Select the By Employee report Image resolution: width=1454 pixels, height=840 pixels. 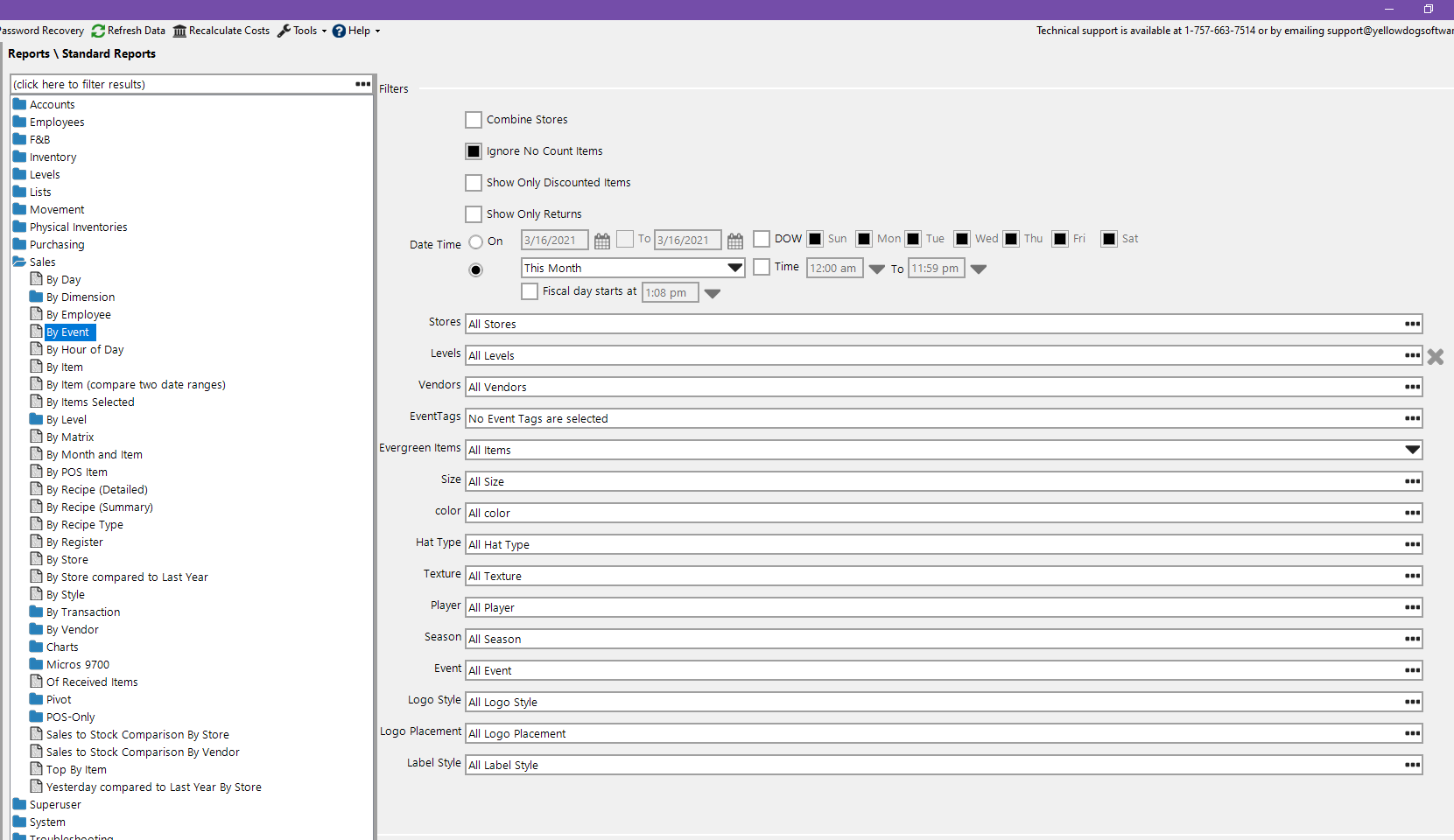pos(79,314)
